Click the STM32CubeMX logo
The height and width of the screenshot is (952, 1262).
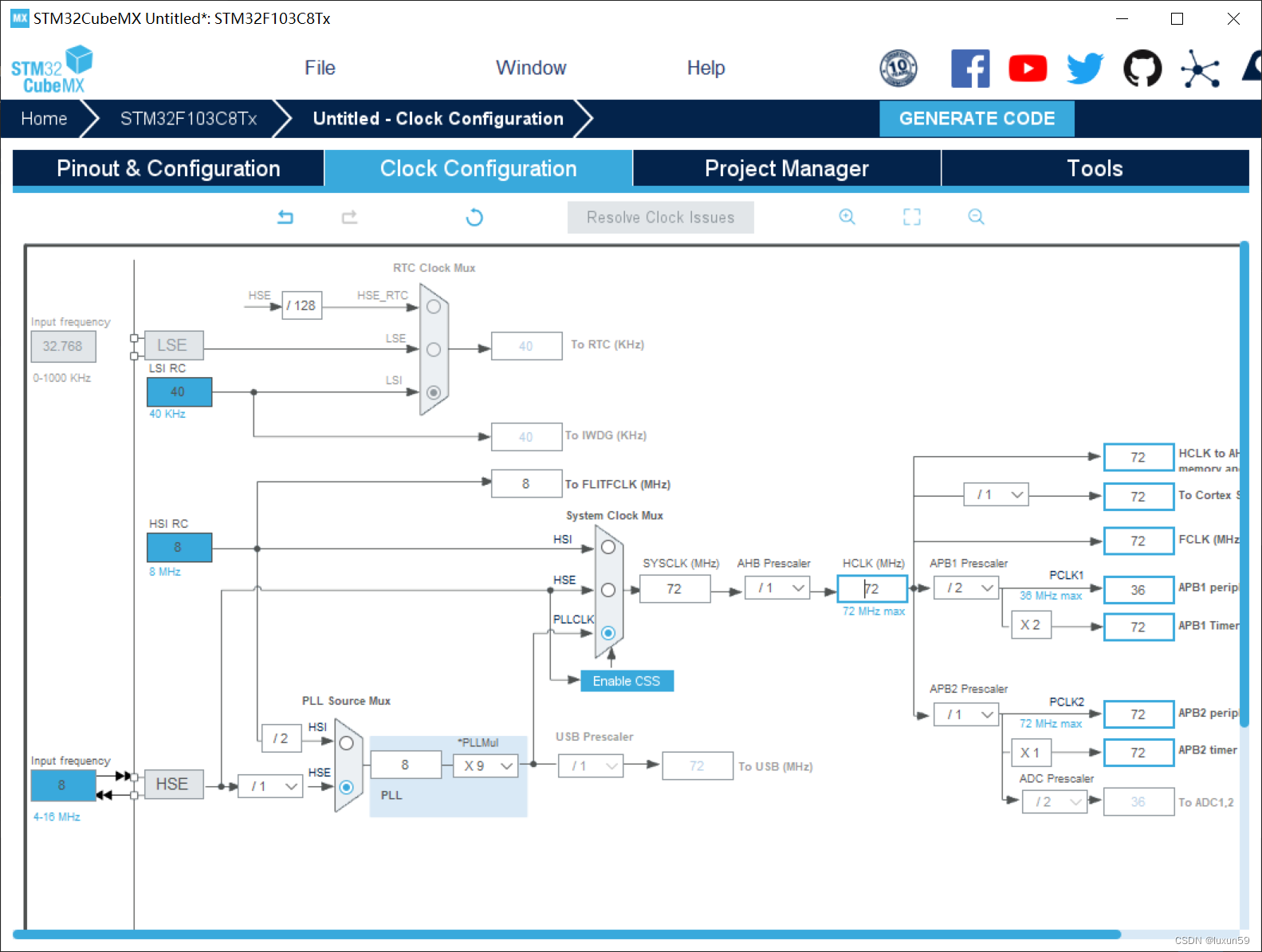[52, 70]
